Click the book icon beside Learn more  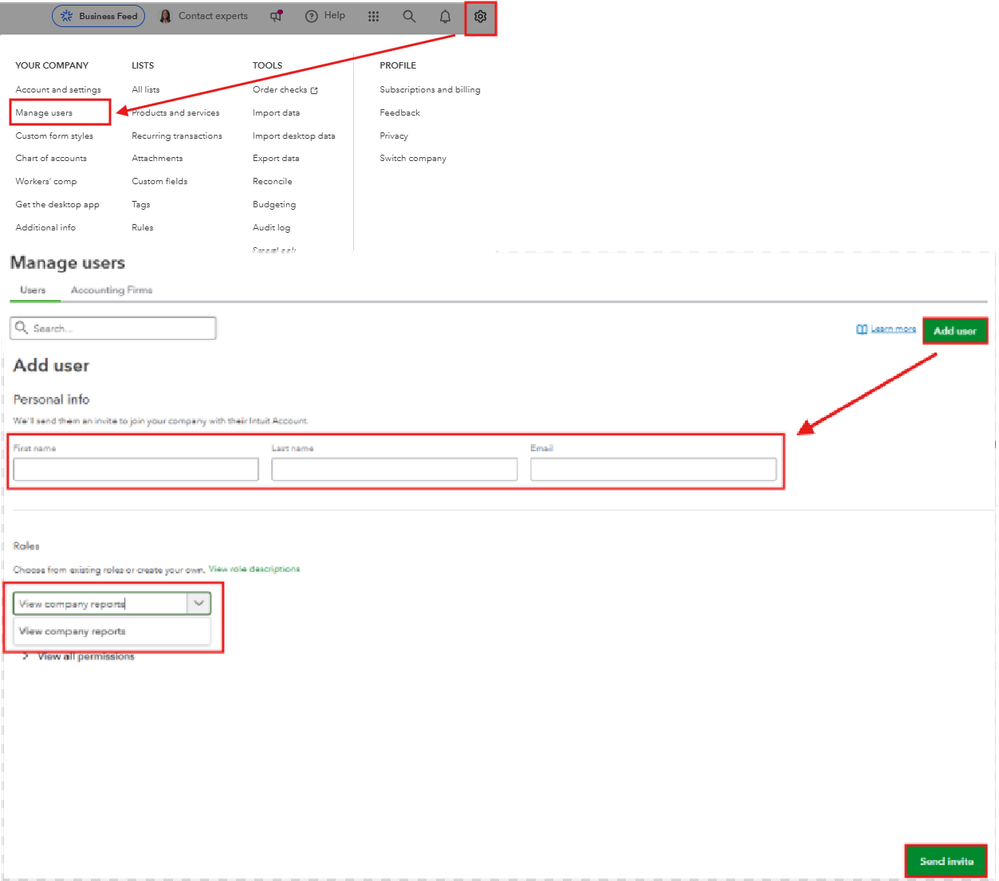[x=861, y=329]
